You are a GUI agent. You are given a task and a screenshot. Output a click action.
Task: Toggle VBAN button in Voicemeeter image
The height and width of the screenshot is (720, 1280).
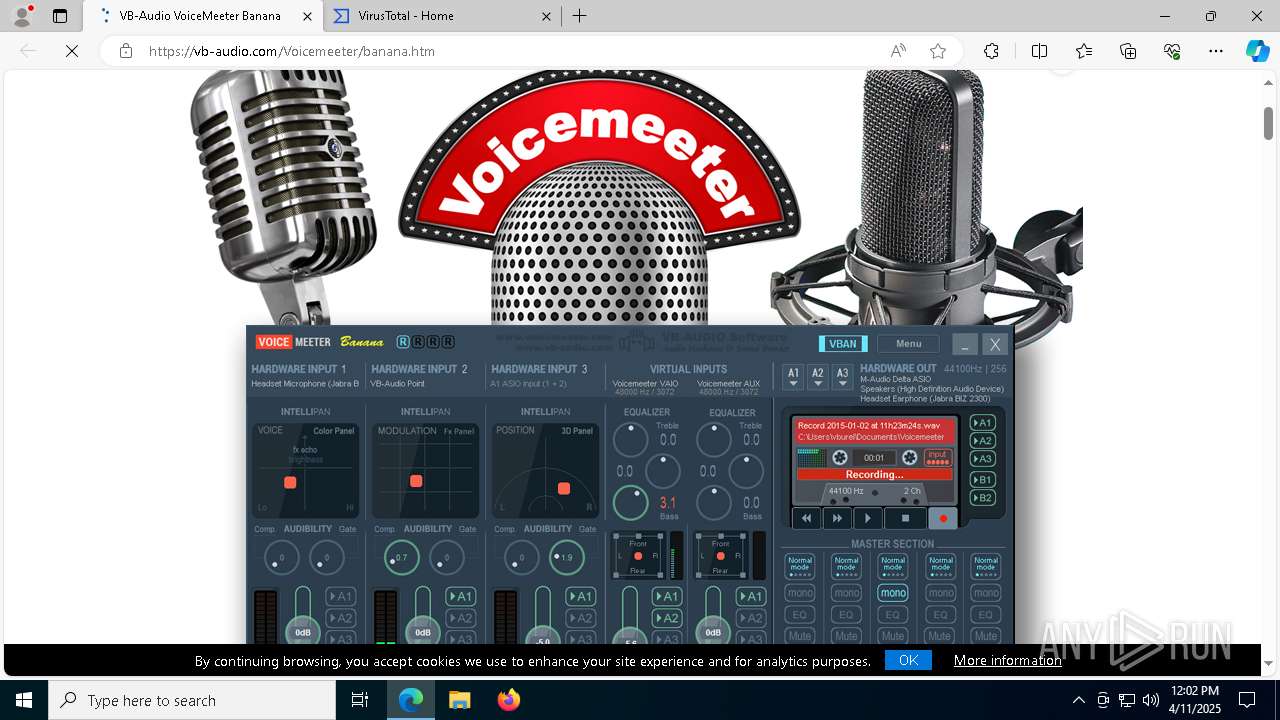[843, 344]
